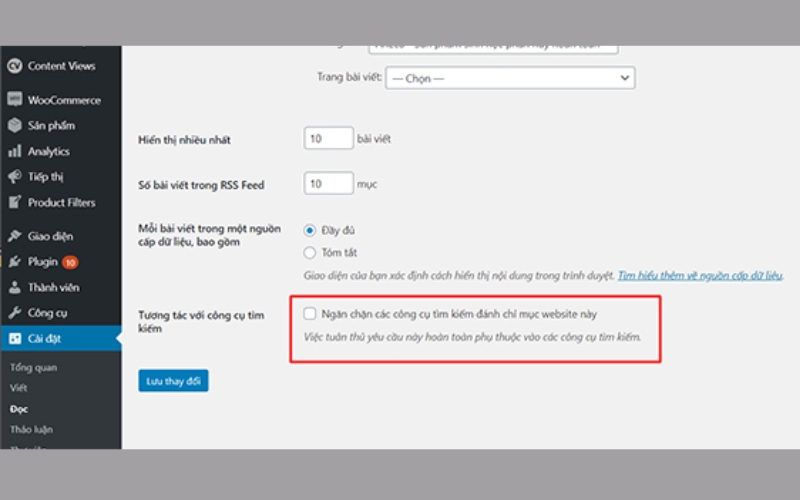Click the Content Views sidebar icon
Viewport: 800px width, 500px height.
point(14,66)
